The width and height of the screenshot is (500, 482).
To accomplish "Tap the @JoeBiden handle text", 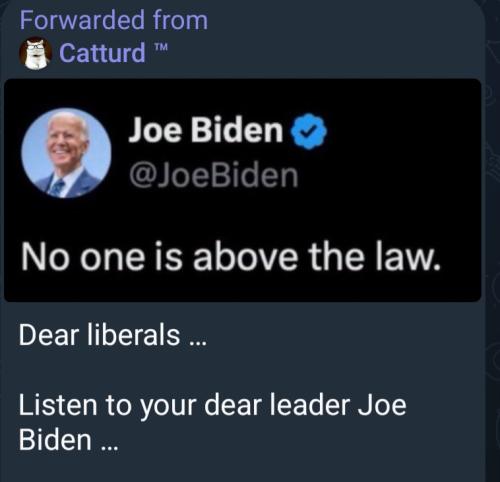I will [x=213, y=176].
